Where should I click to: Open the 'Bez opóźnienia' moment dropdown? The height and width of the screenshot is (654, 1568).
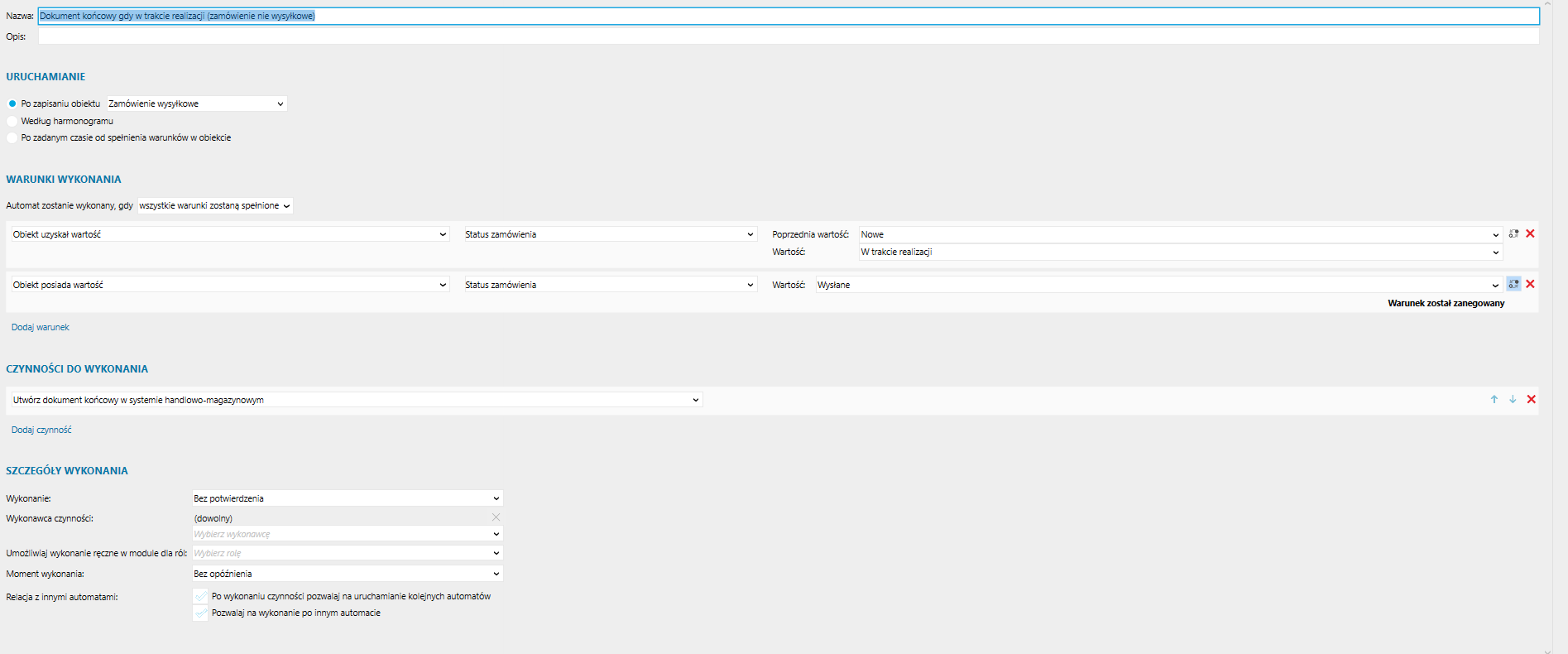point(347,574)
